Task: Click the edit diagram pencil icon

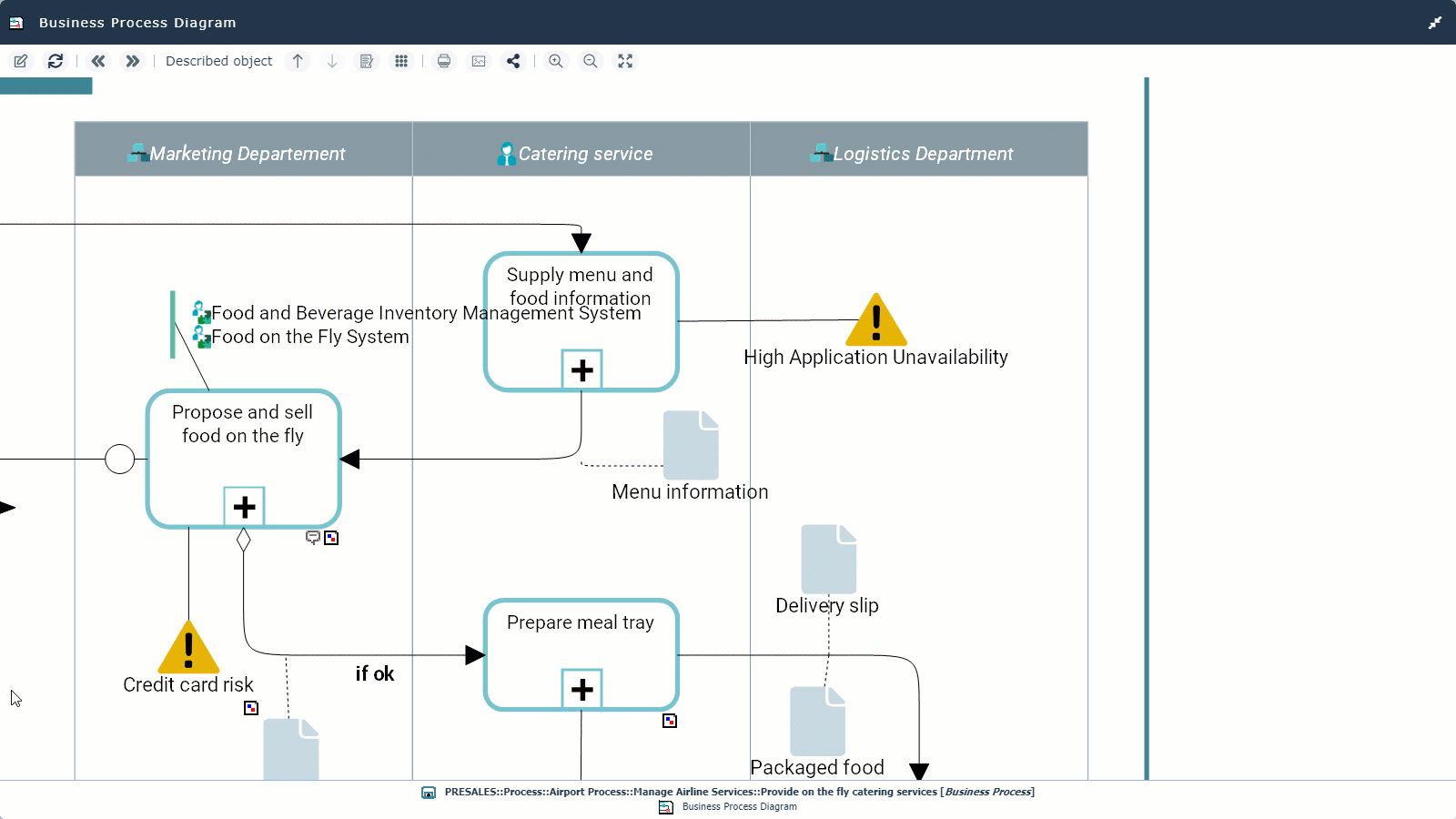Action: coord(20,61)
